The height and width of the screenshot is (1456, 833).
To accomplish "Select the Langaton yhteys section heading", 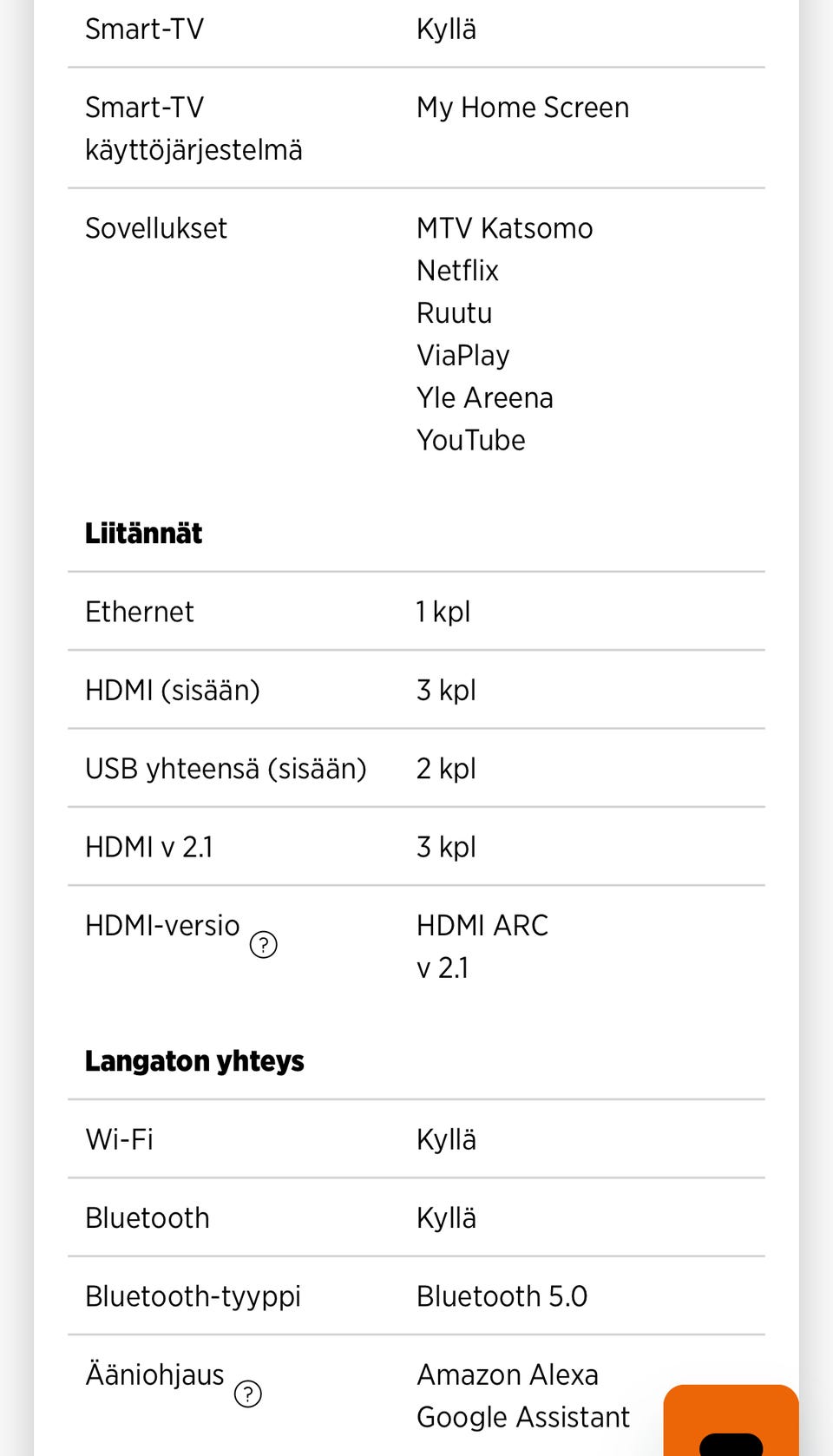I will tap(194, 1060).
